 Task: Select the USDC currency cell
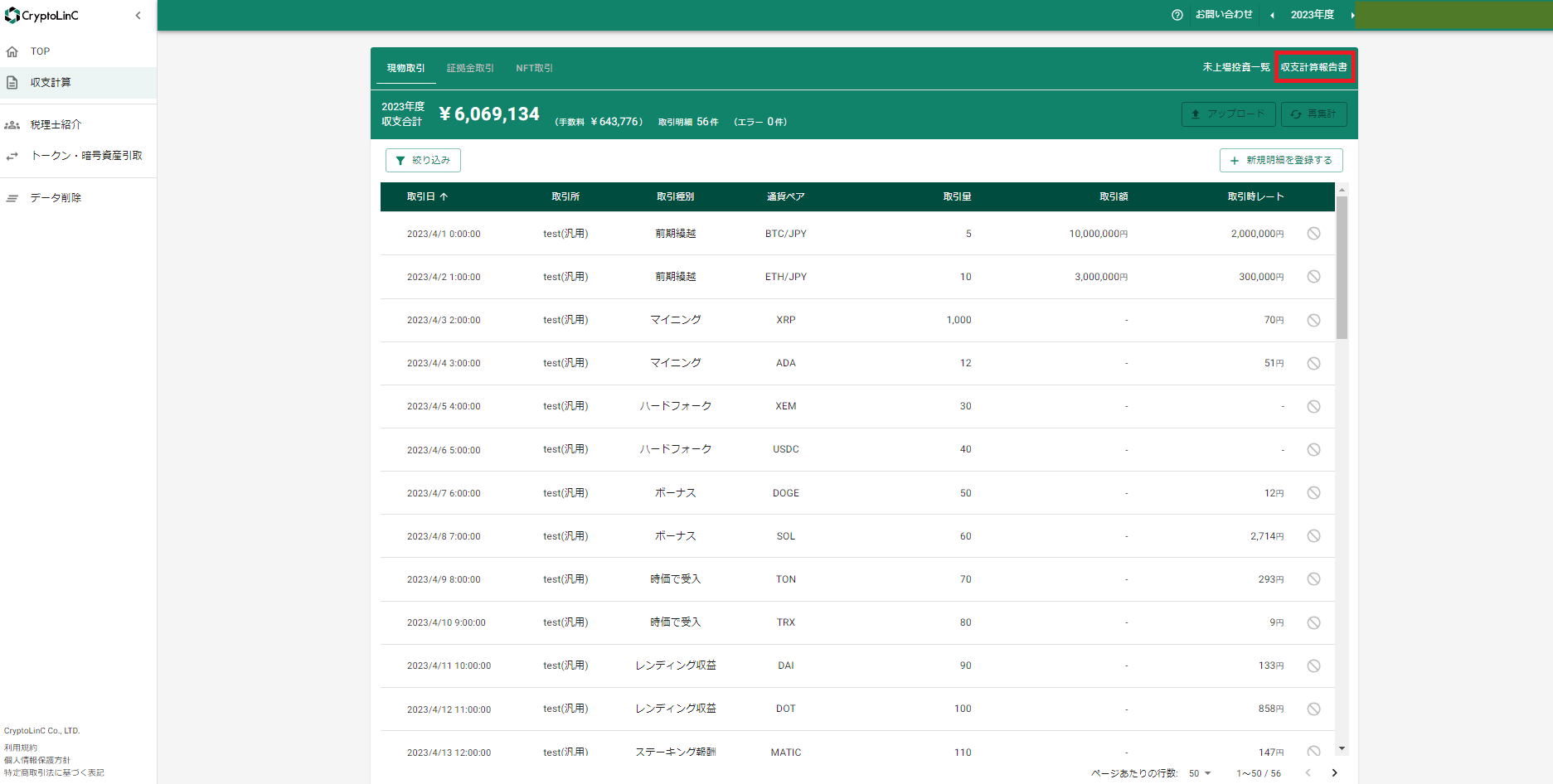coord(786,449)
